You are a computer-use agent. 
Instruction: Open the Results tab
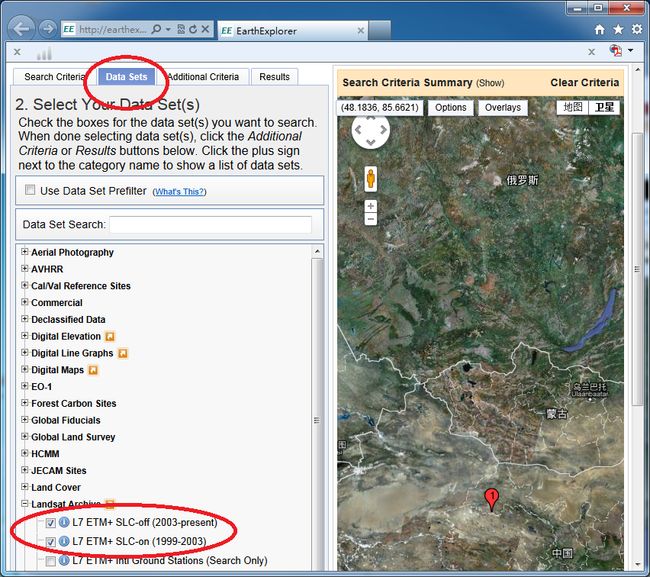coord(274,77)
